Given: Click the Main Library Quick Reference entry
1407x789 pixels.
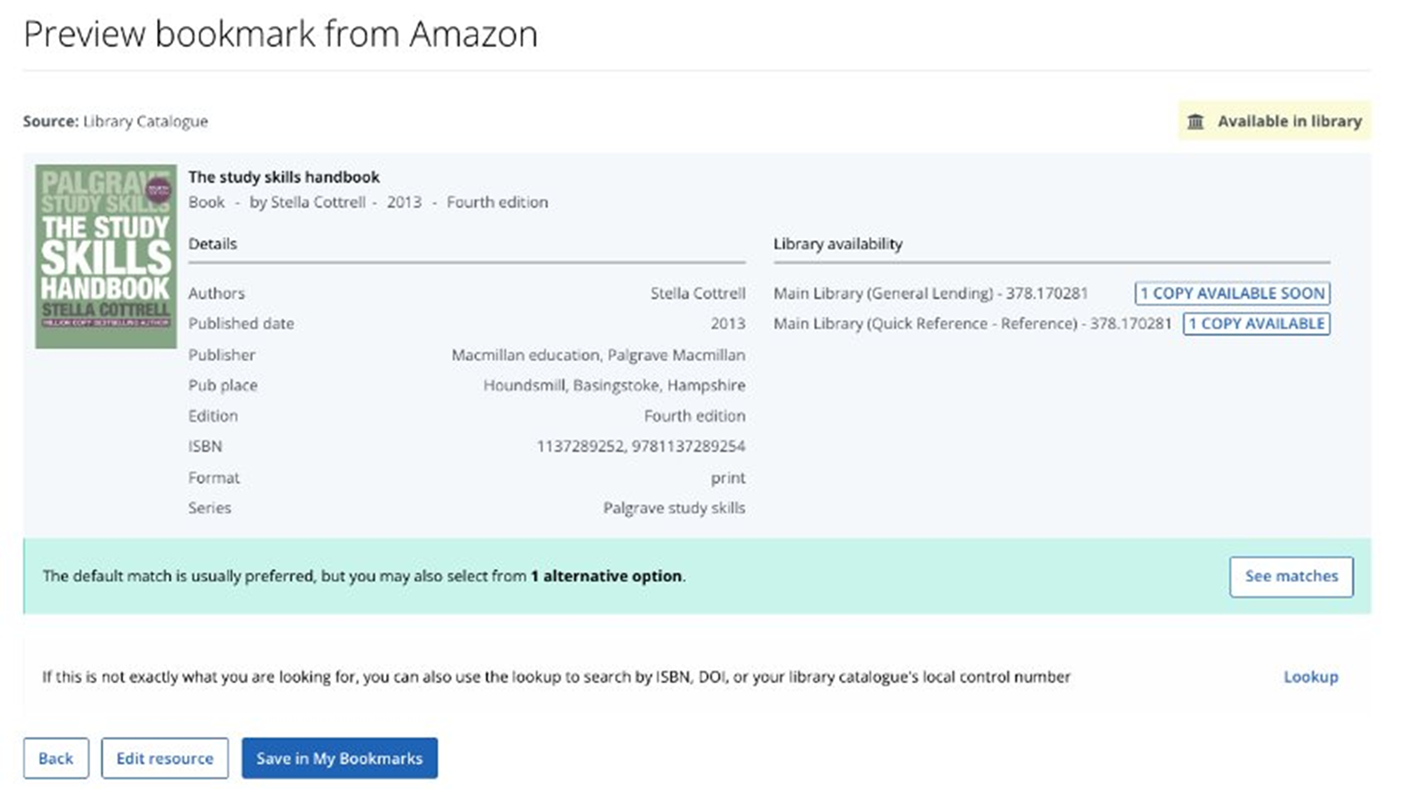Looking at the screenshot, I should click(x=971, y=324).
